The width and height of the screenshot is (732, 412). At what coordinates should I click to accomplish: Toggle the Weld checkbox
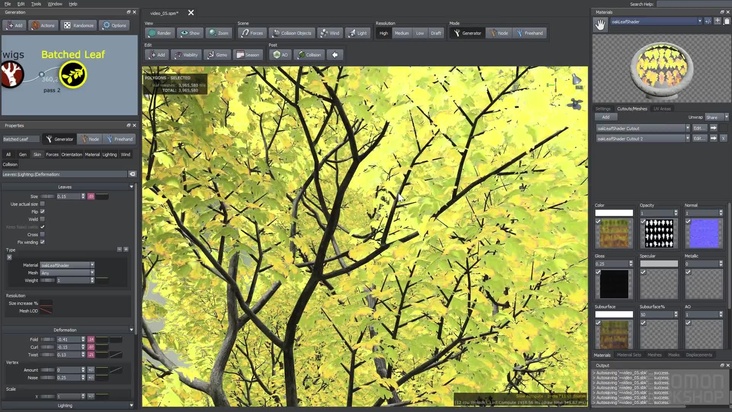coord(42,219)
